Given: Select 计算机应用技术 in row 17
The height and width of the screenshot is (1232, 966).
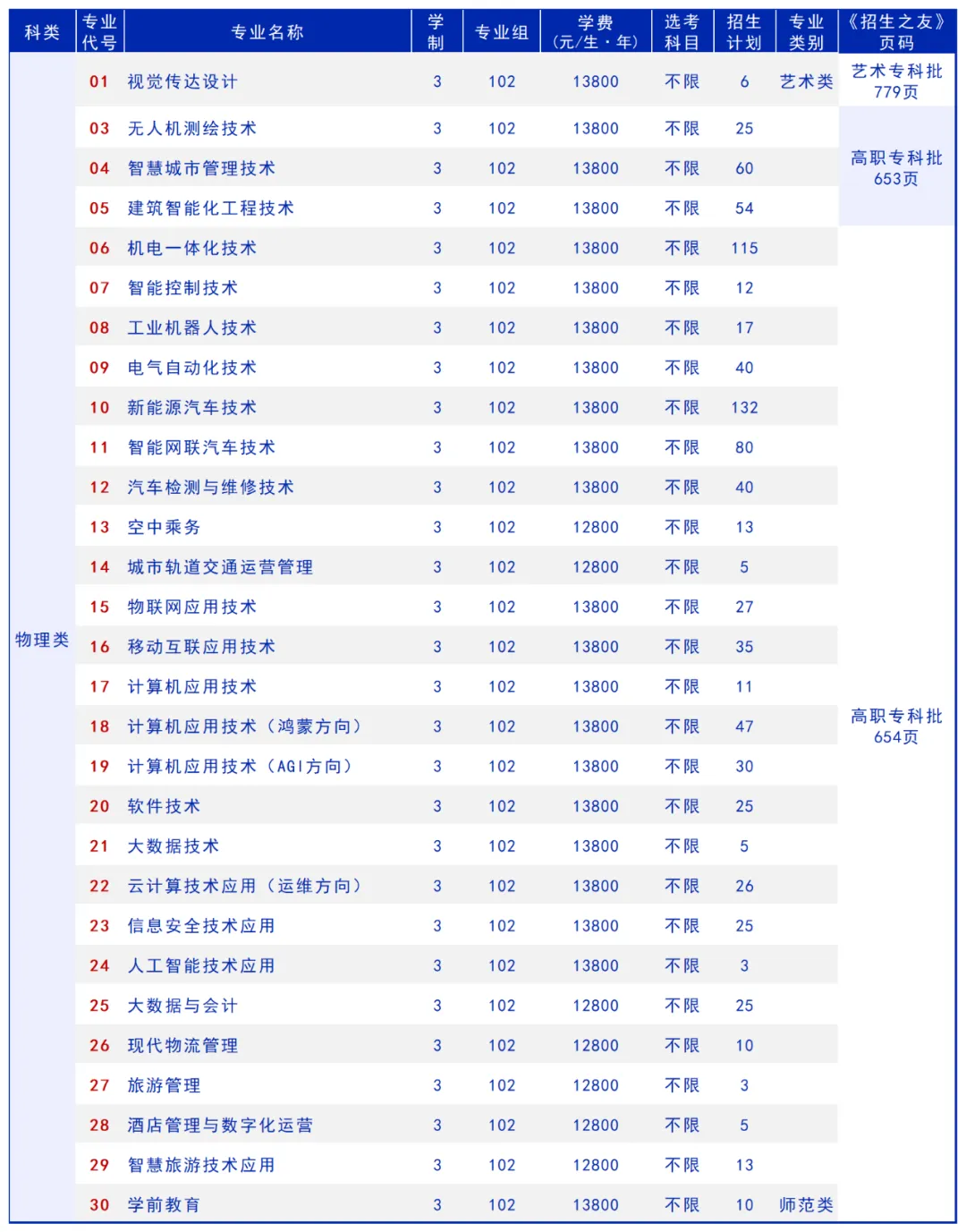Looking at the screenshot, I should (x=192, y=686).
